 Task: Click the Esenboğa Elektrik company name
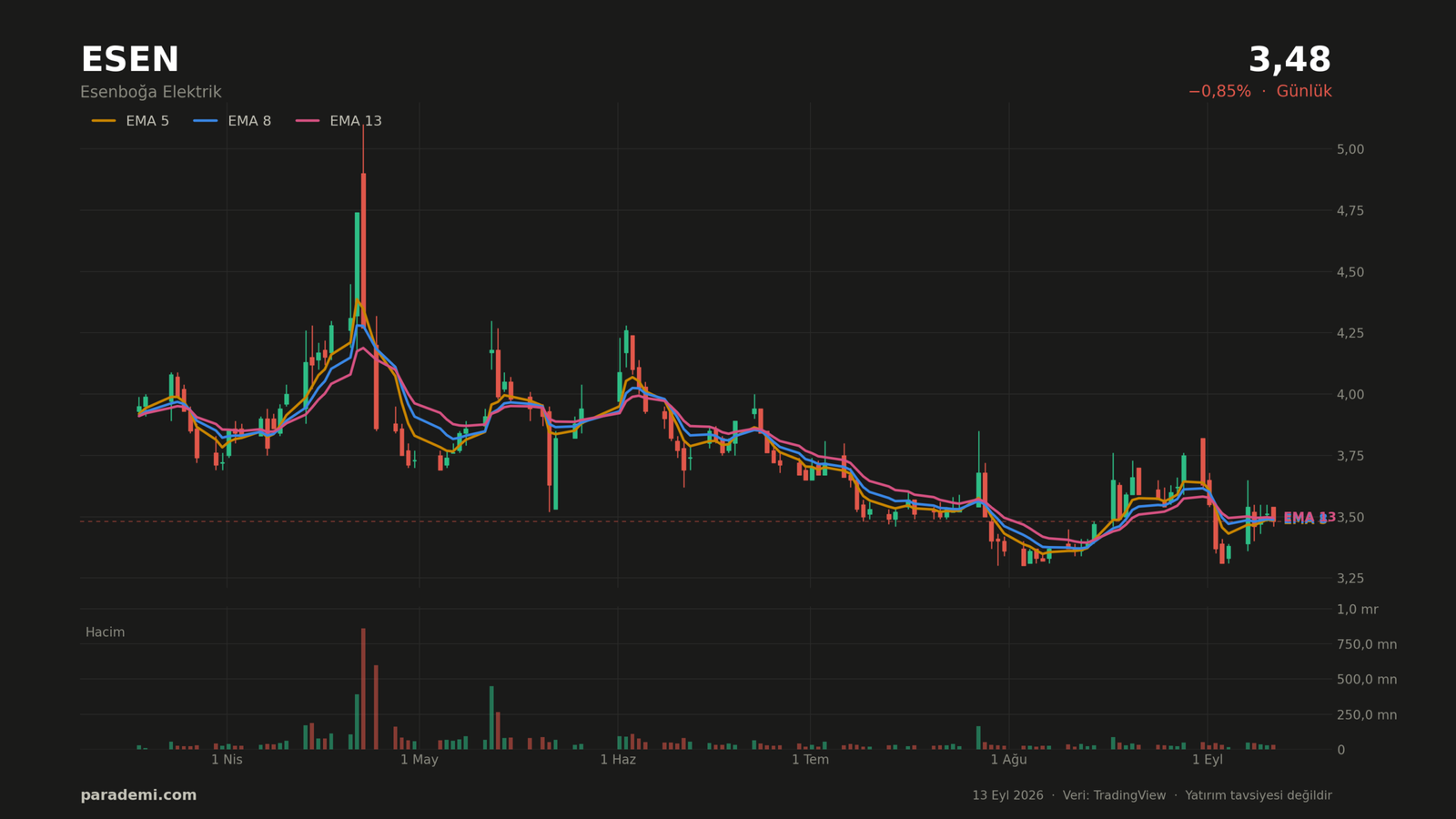151,92
